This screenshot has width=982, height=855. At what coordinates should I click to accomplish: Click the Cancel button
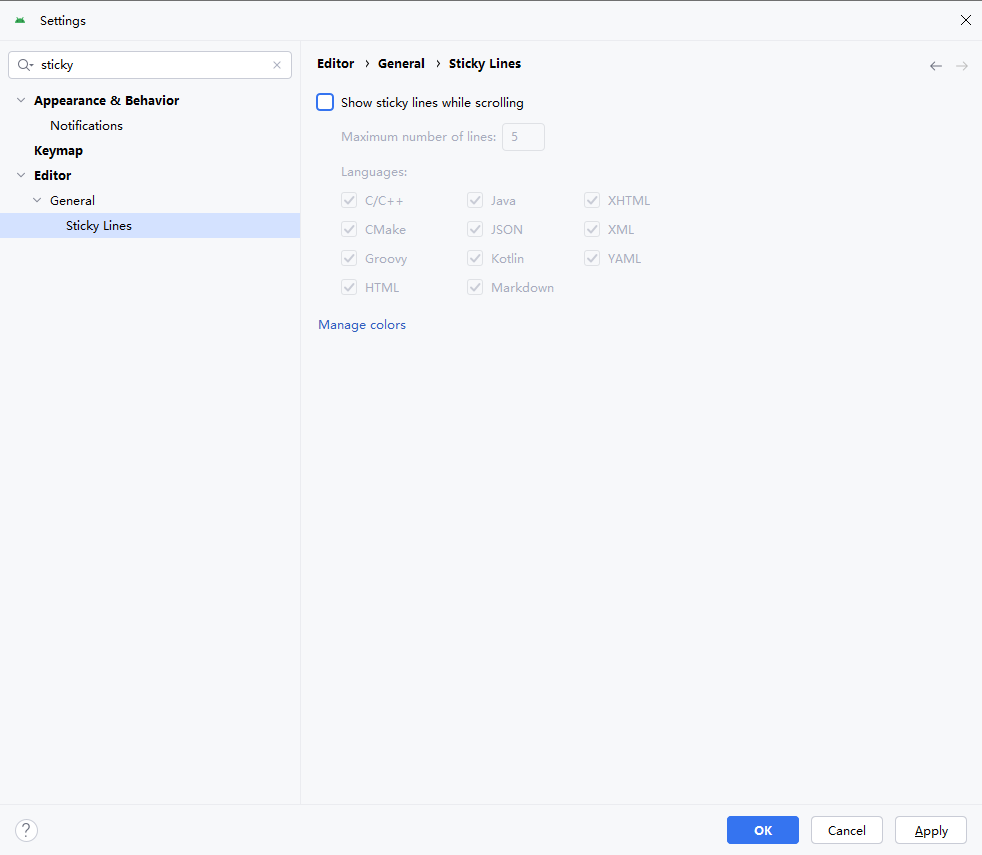pos(847,831)
